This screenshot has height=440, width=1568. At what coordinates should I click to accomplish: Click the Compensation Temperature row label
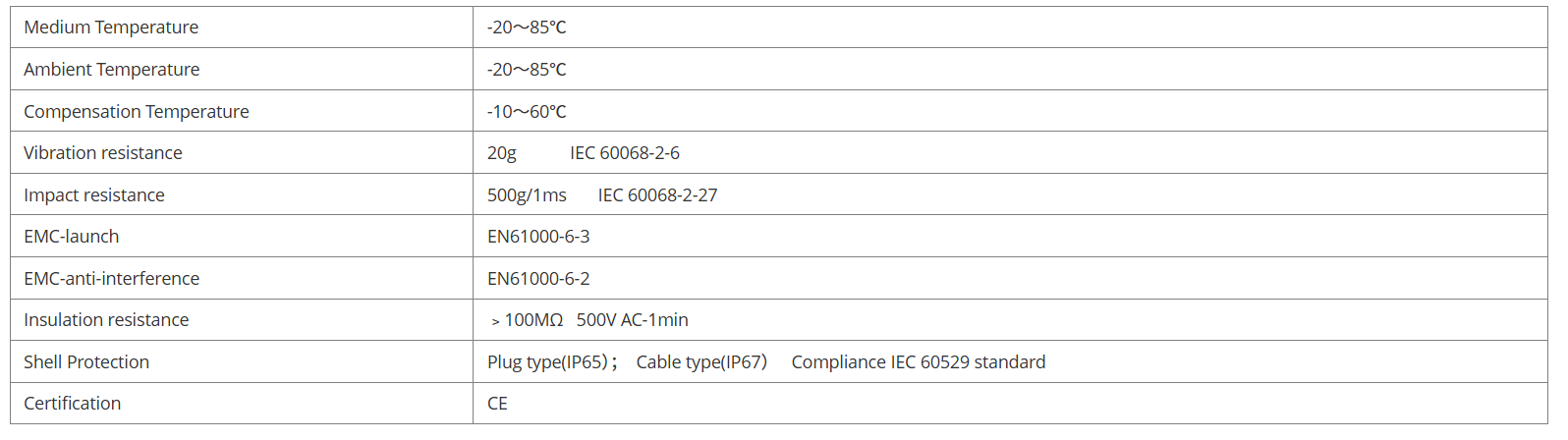pos(137,112)
